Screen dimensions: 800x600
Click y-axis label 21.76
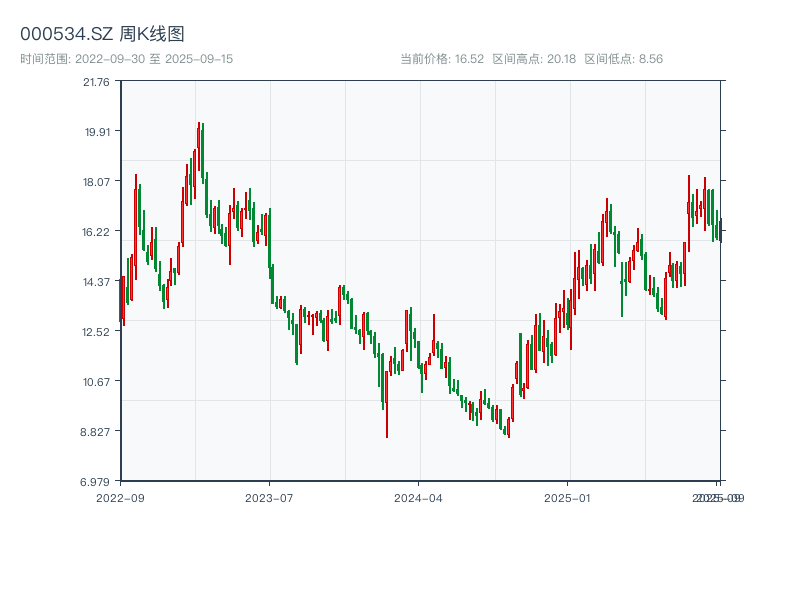pyautogui.click(x=96, y=82)
